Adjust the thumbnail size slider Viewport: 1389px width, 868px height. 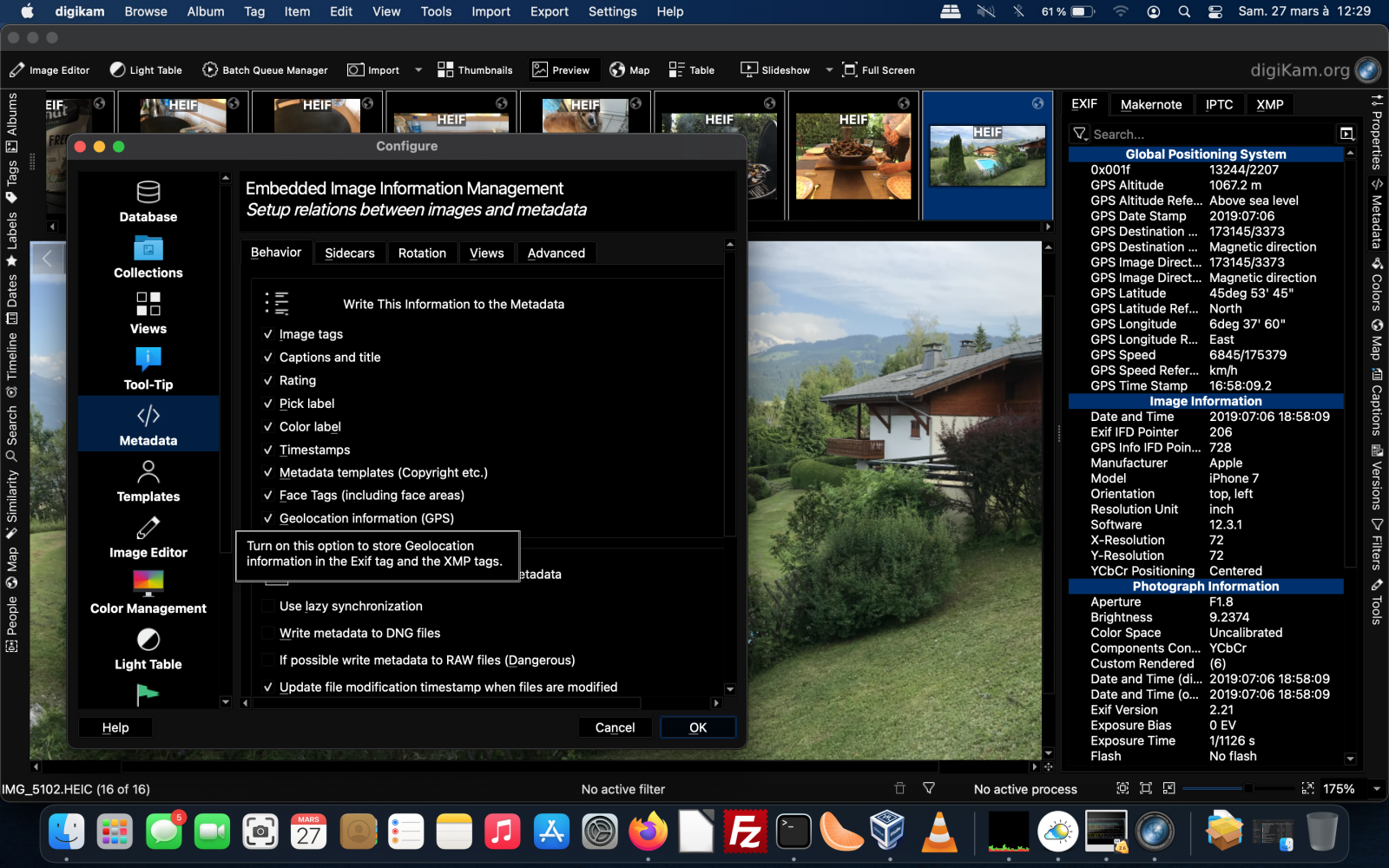tap(1247, 789)
